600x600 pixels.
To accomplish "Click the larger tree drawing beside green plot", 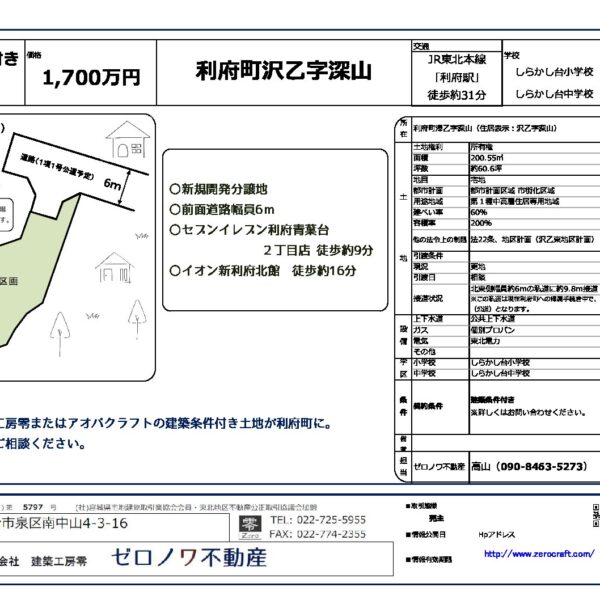I will tap(60, 333).
